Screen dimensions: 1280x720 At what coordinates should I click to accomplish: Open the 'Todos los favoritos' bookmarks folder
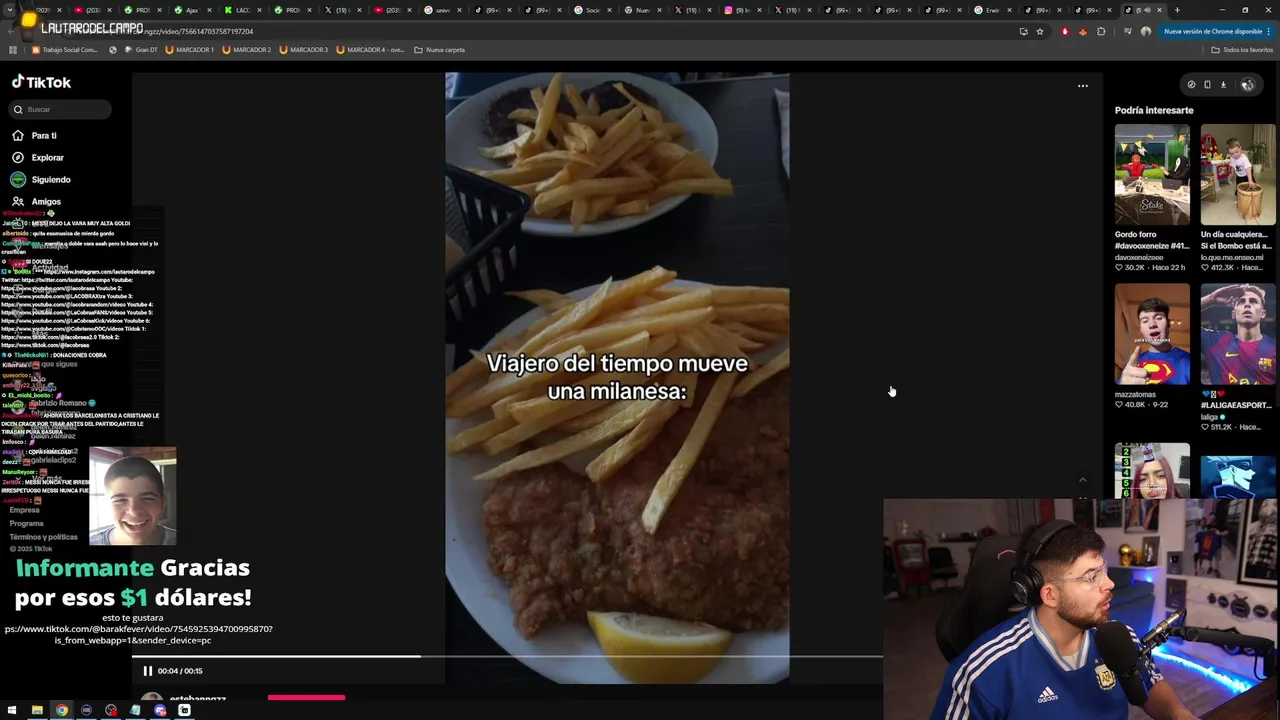click(1242, 49)
